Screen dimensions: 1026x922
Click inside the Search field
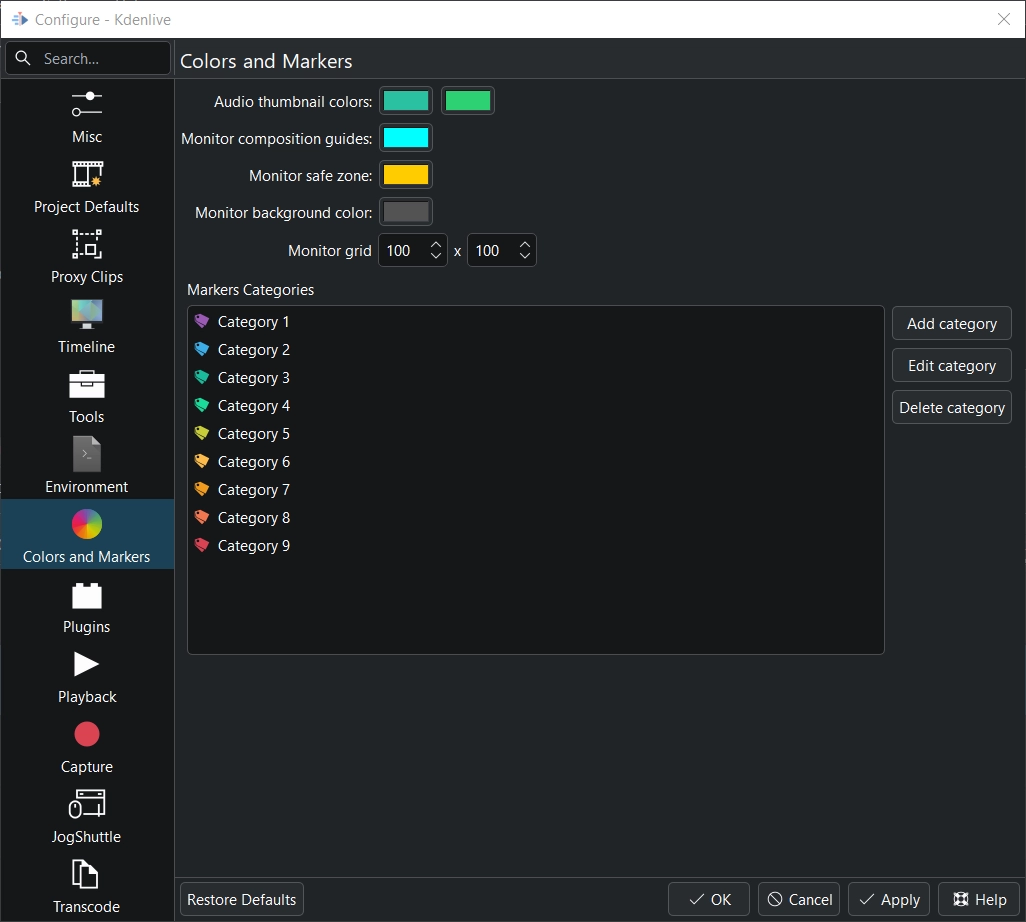coord(95,58)
